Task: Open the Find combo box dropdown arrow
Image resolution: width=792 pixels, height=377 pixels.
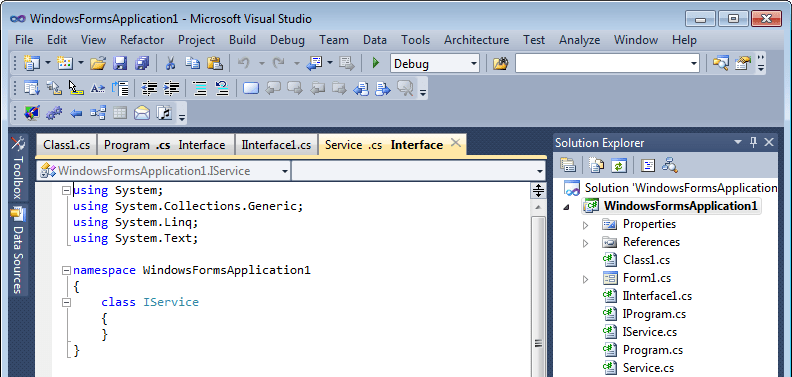Action: (x=694, y=64)
